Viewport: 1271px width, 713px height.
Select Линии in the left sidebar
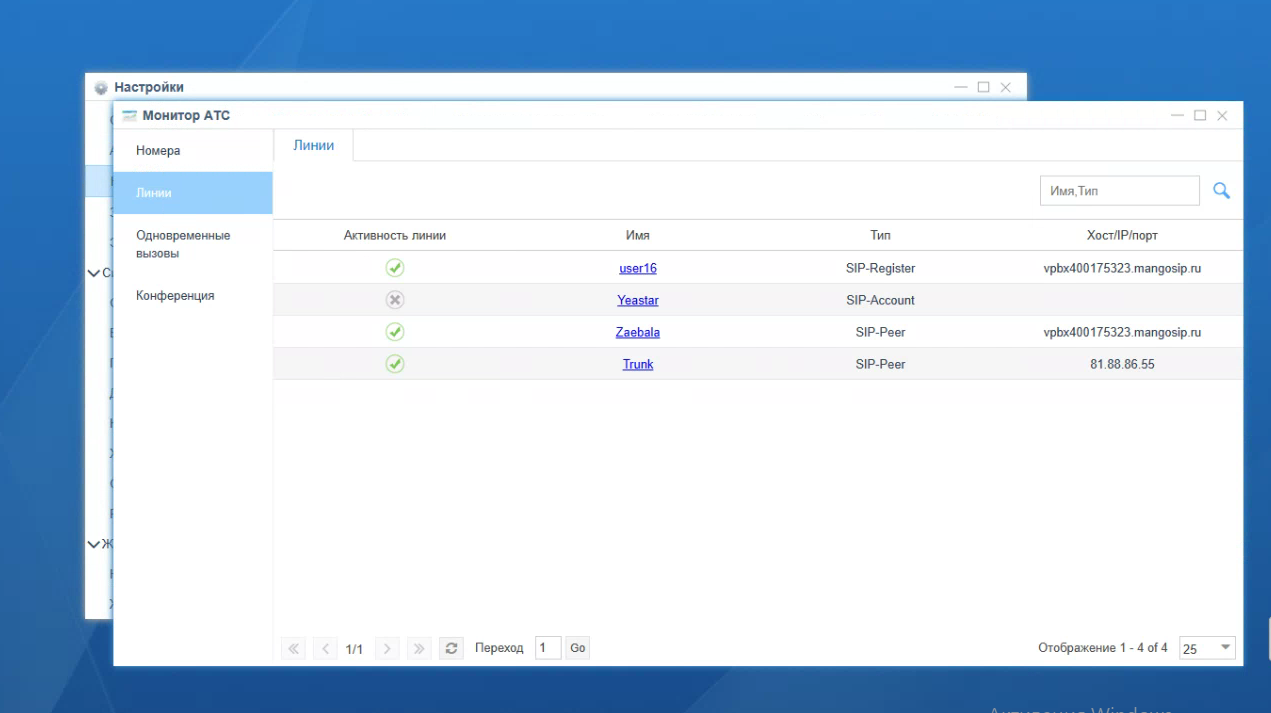(x=193, y=193)
